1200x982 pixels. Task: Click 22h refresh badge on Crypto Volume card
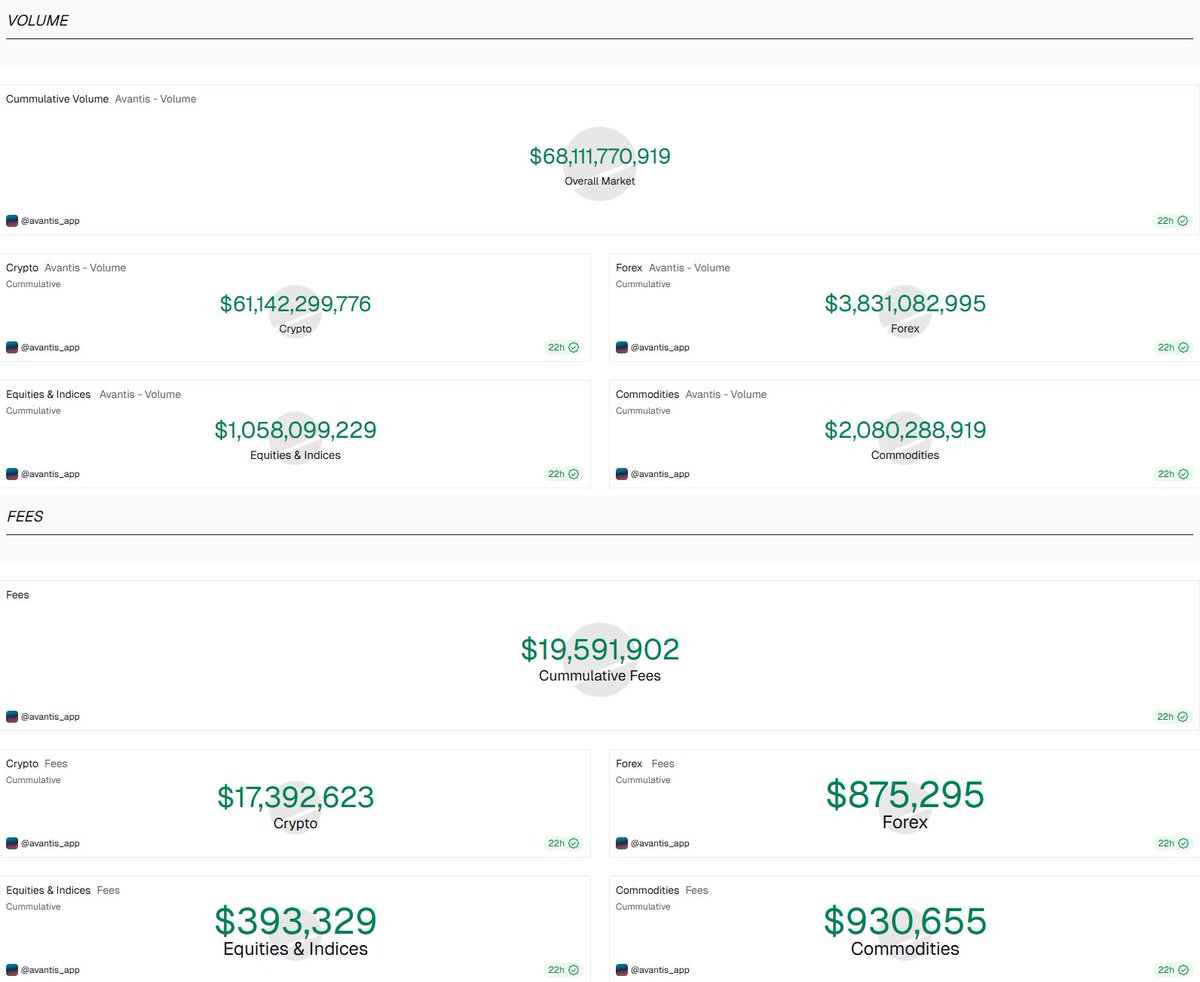pos(563,348)
